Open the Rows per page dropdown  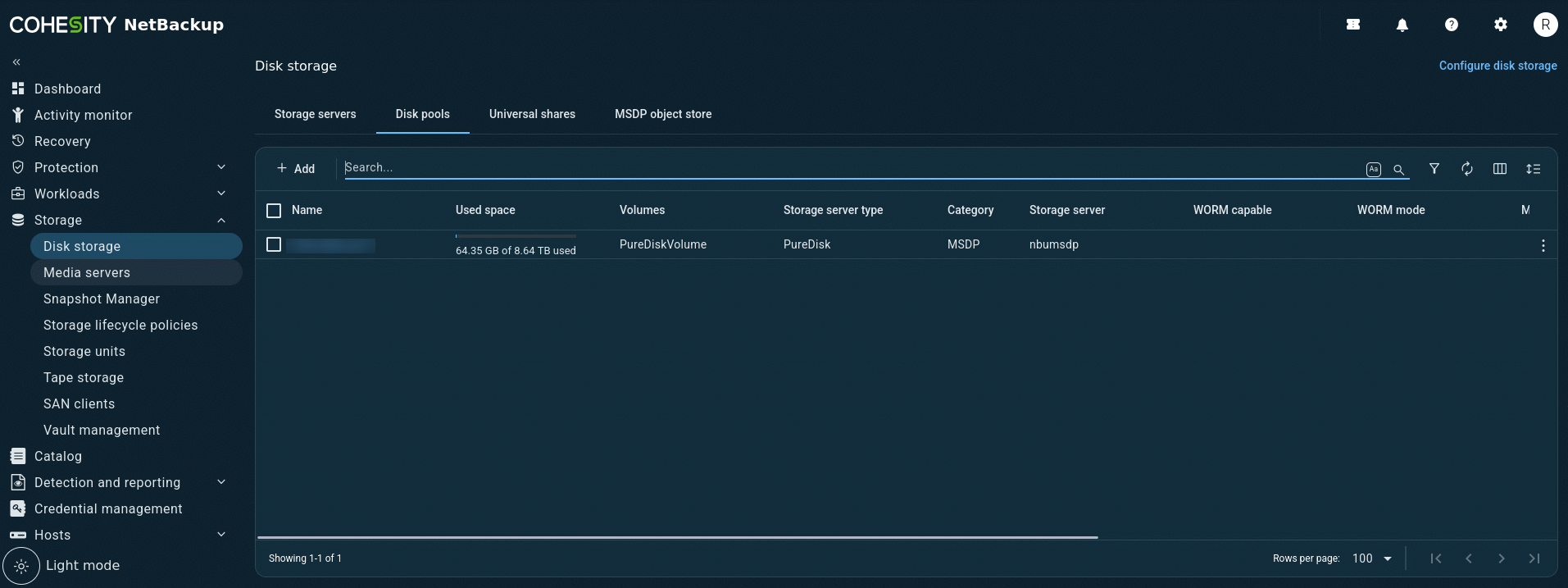(x=1373, y=558)
